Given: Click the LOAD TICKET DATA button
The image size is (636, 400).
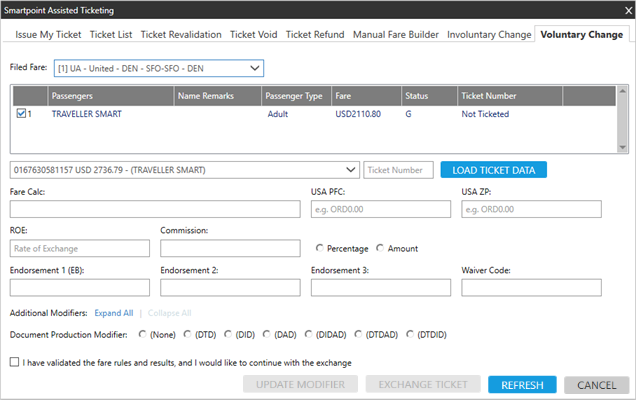Looking at the screenshot, I should [x=493, y=170].
